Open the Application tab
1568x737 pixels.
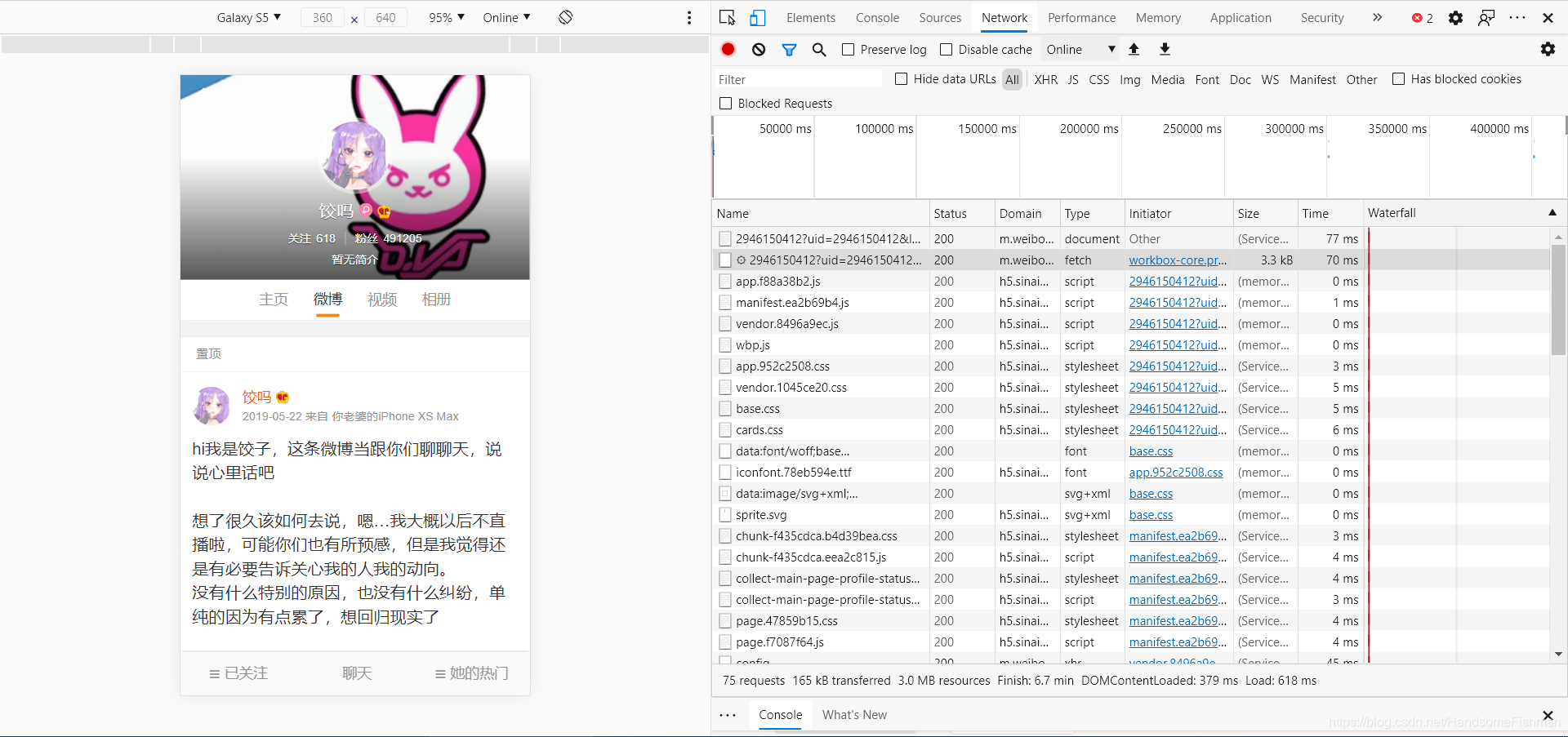1241,18
